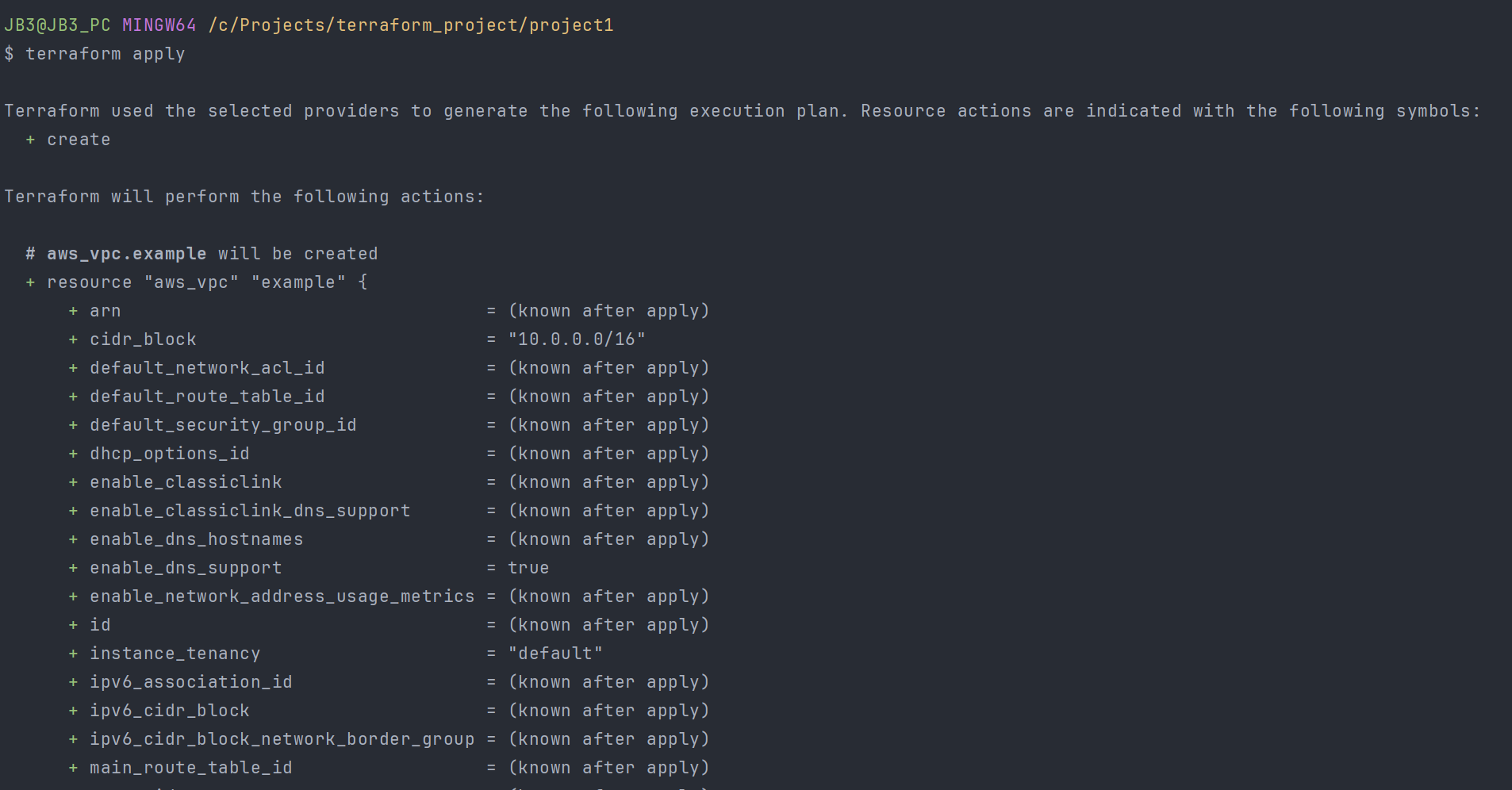Image resolution: width=1512 pixels, height=790 pixels.
Task: Select the "default" instance_tenancy value
Action: 555,654
